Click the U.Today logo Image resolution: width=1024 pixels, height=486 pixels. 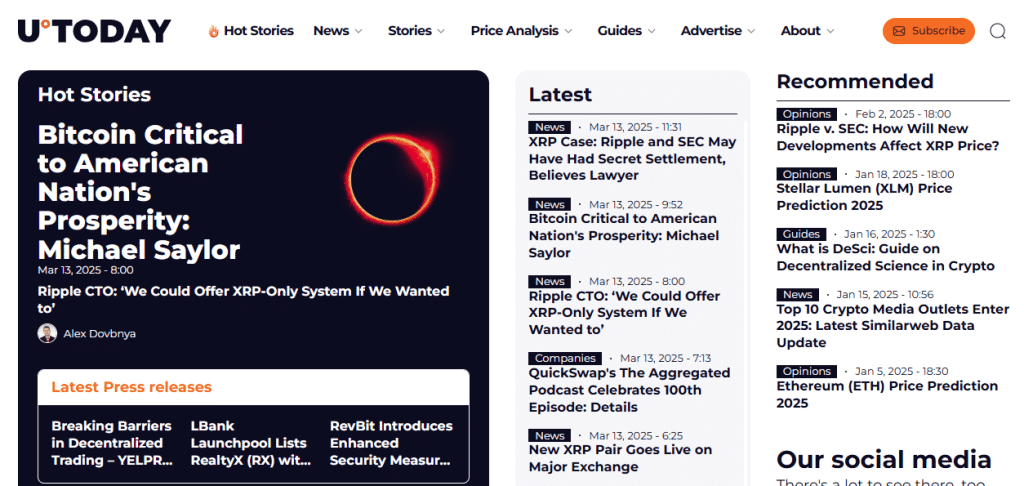pos(95,31)
